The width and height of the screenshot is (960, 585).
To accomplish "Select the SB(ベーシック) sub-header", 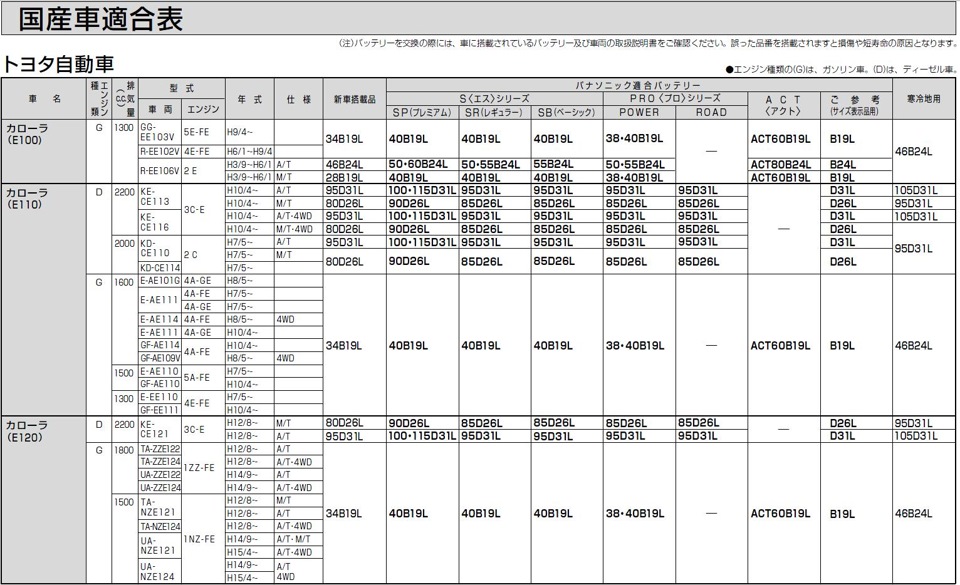I will [567, 113].
